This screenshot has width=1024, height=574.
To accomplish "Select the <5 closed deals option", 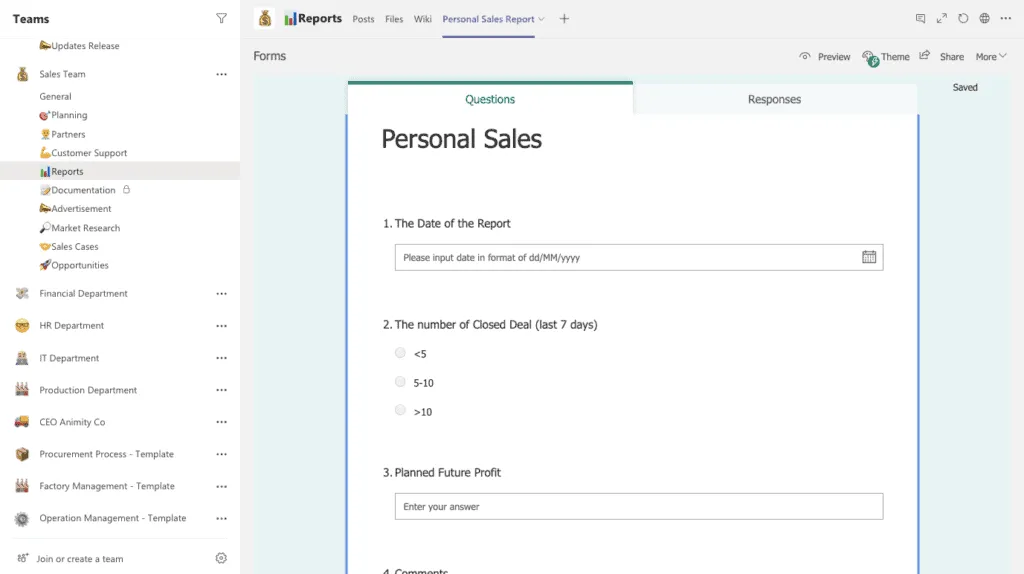I will click(x=400, y=353).
